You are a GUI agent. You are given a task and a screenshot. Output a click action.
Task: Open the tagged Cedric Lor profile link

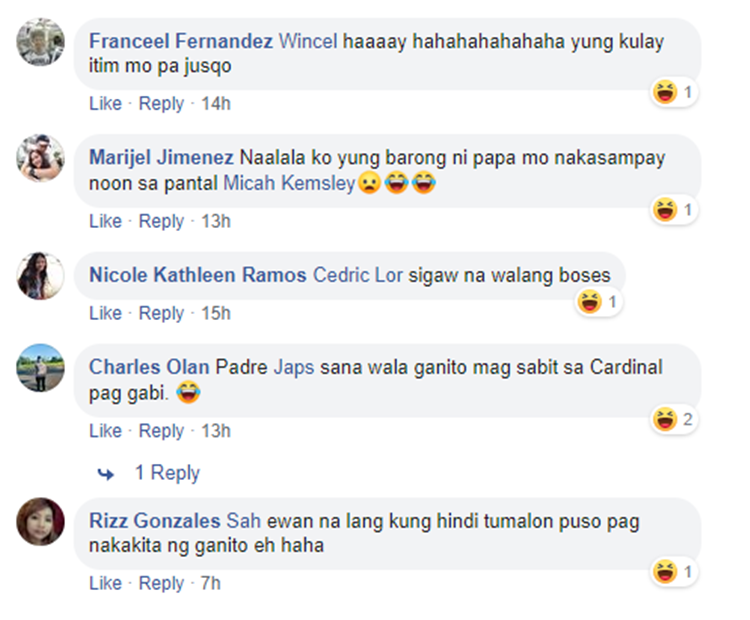coord(358,275)
